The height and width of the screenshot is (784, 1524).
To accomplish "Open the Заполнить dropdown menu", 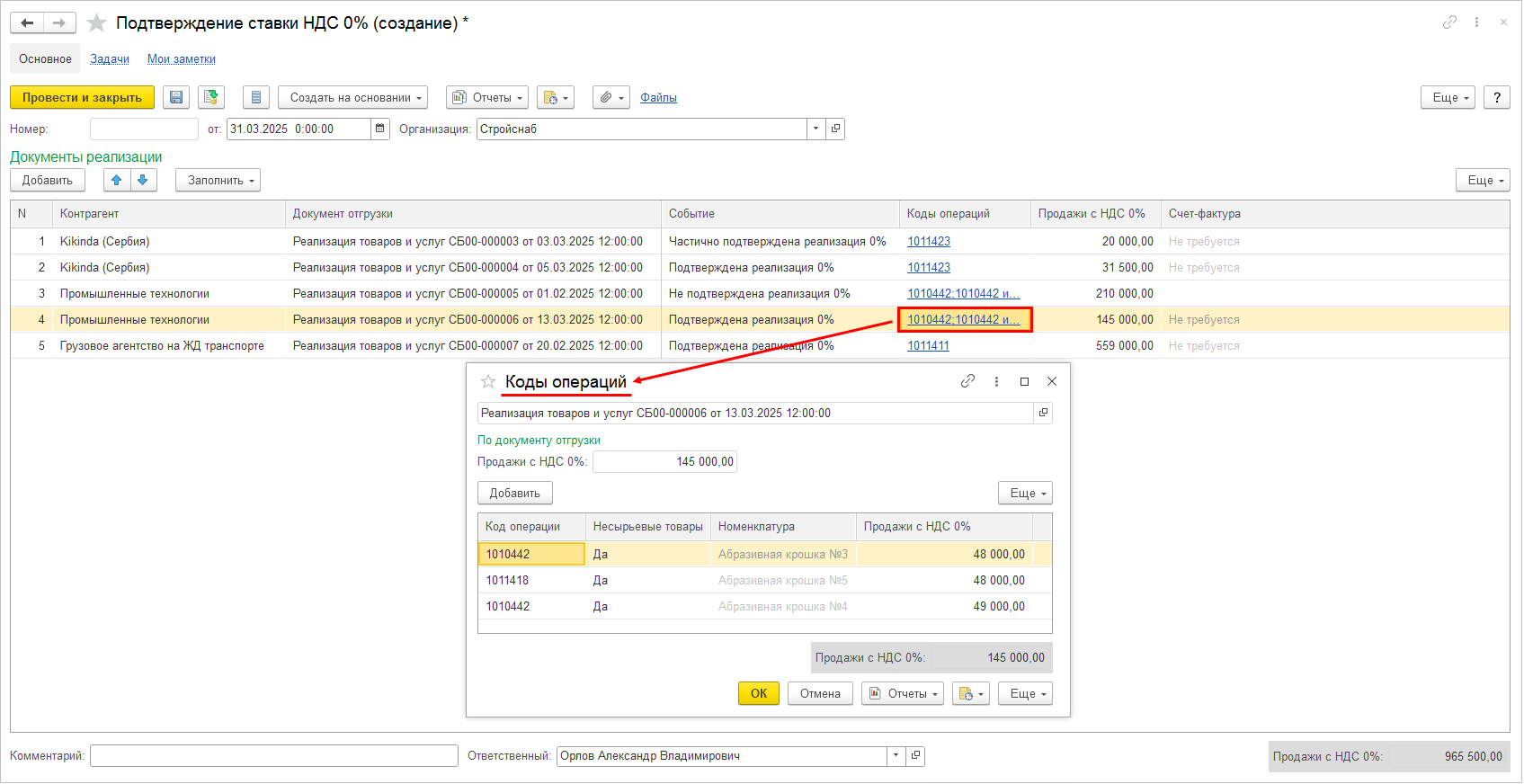I will [218, 180].
